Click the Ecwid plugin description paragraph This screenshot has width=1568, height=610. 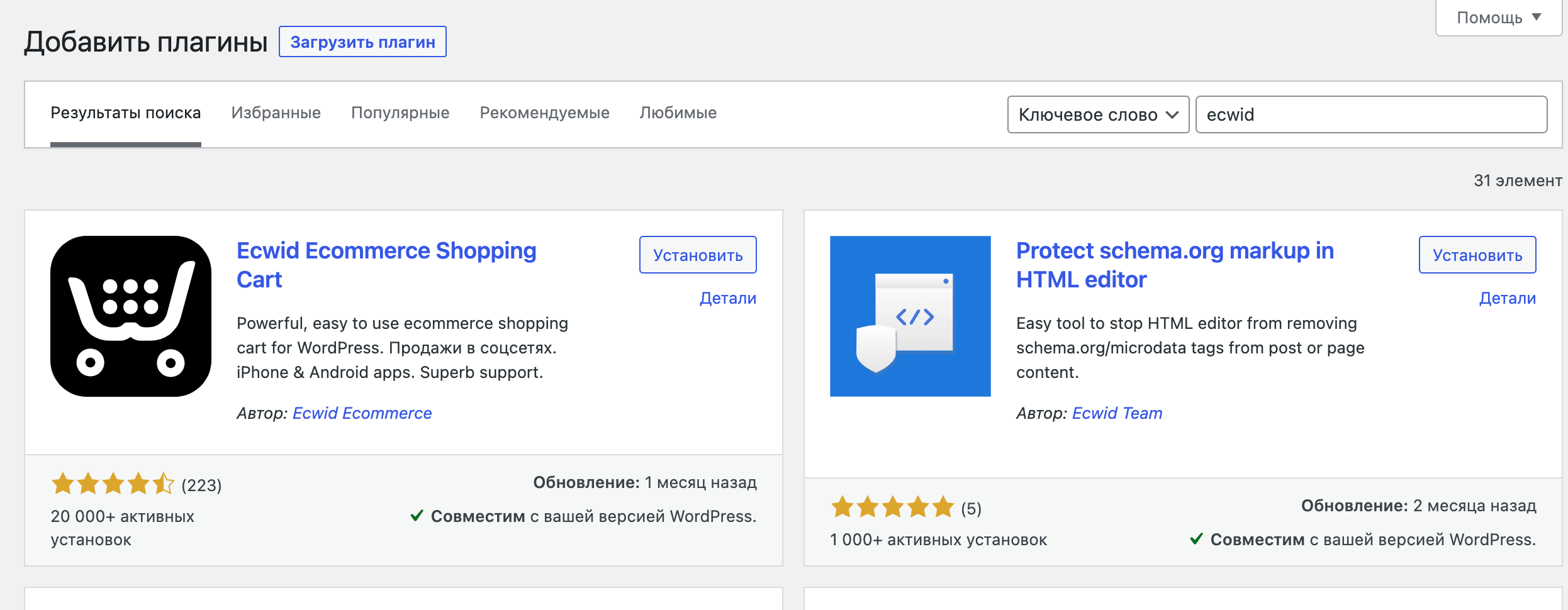pos(402,348)
